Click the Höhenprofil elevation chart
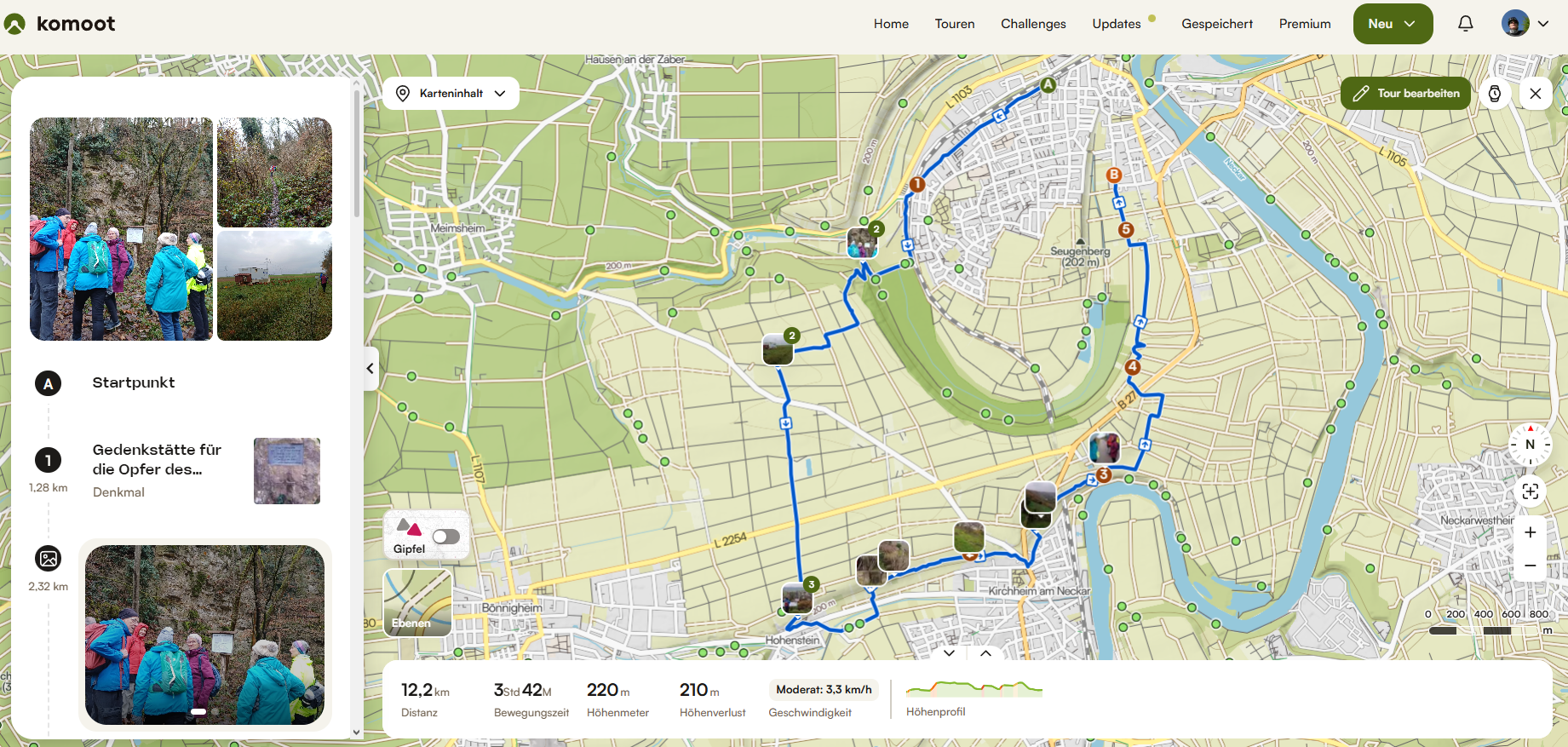 point(974,688)
